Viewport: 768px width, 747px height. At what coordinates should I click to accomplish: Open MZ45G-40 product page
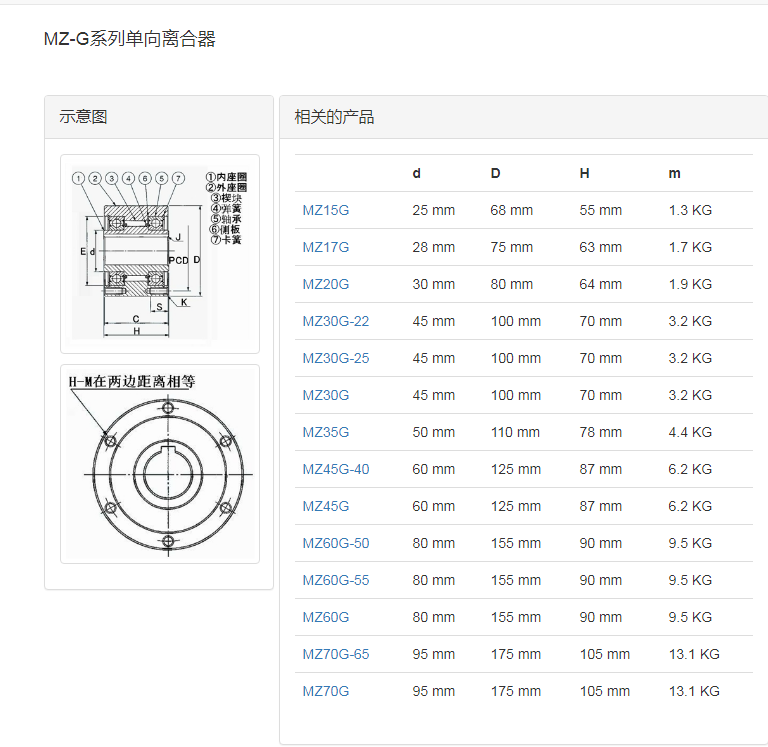pyautogui.click(x=335, y=469)
